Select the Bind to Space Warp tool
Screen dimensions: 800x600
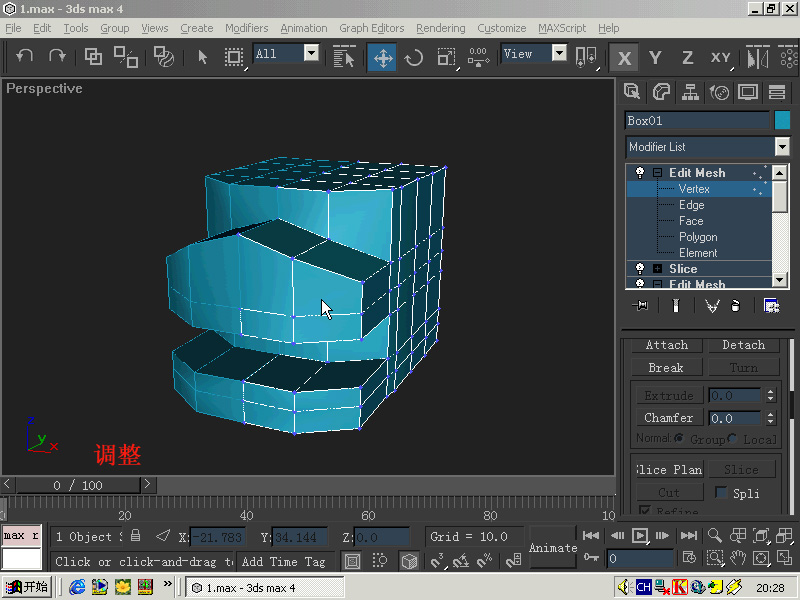(x=164, y=56)
